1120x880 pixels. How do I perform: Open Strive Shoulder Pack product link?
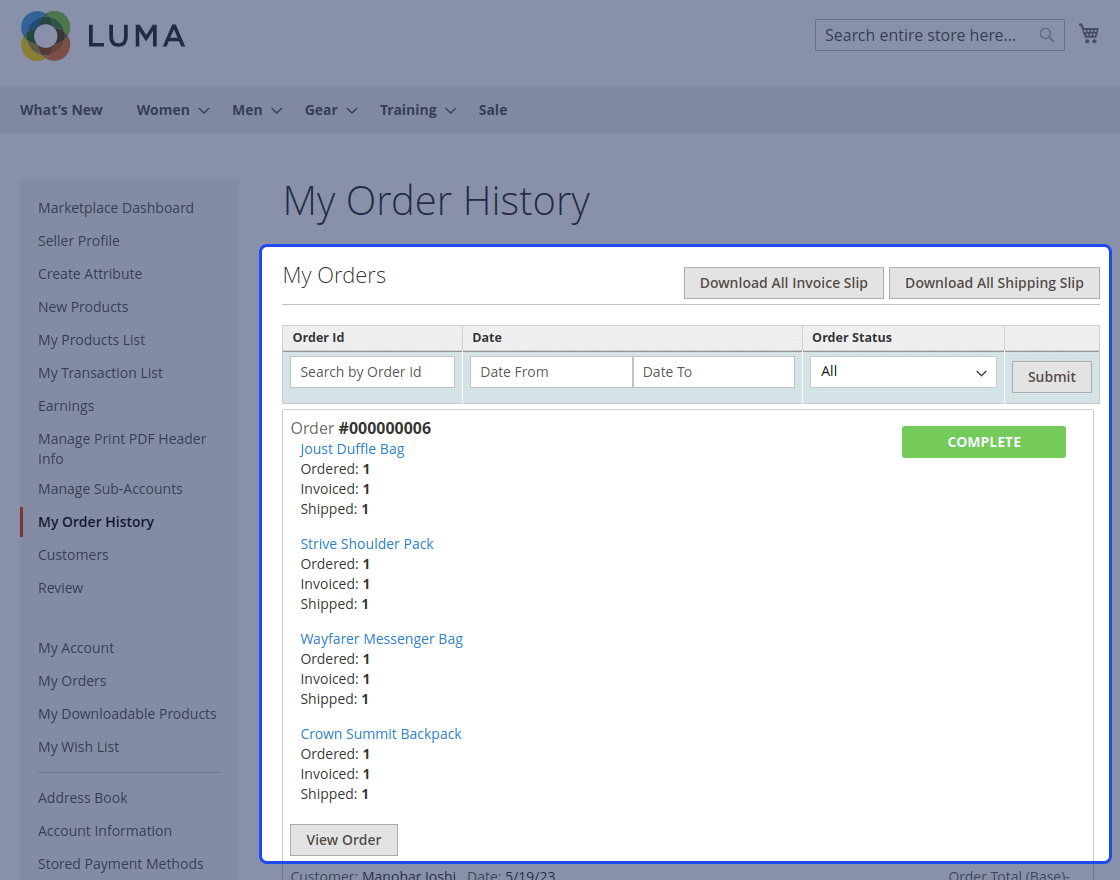coord(366,544)
